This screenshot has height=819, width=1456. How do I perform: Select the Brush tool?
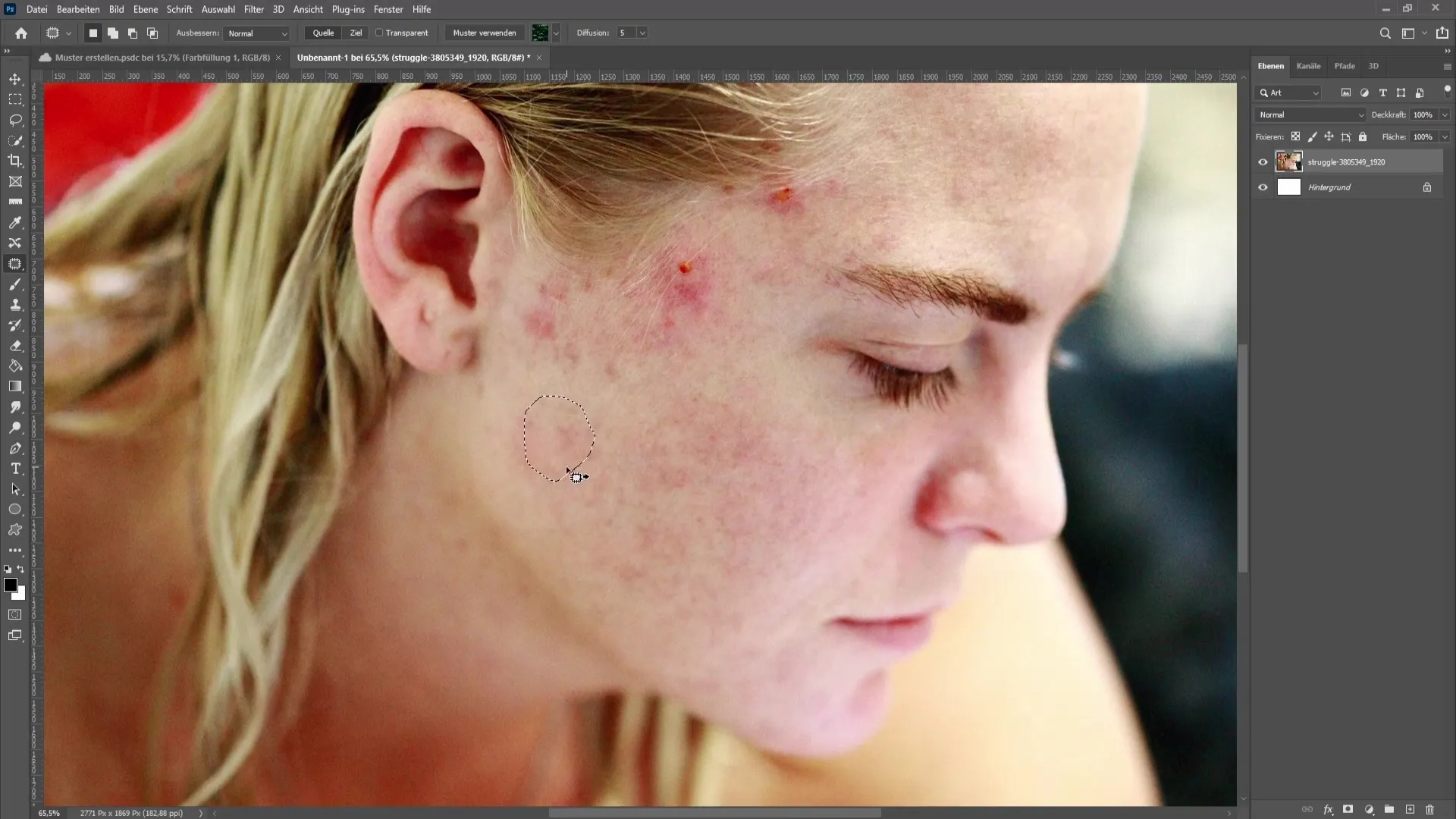click(x=15, y=284)
